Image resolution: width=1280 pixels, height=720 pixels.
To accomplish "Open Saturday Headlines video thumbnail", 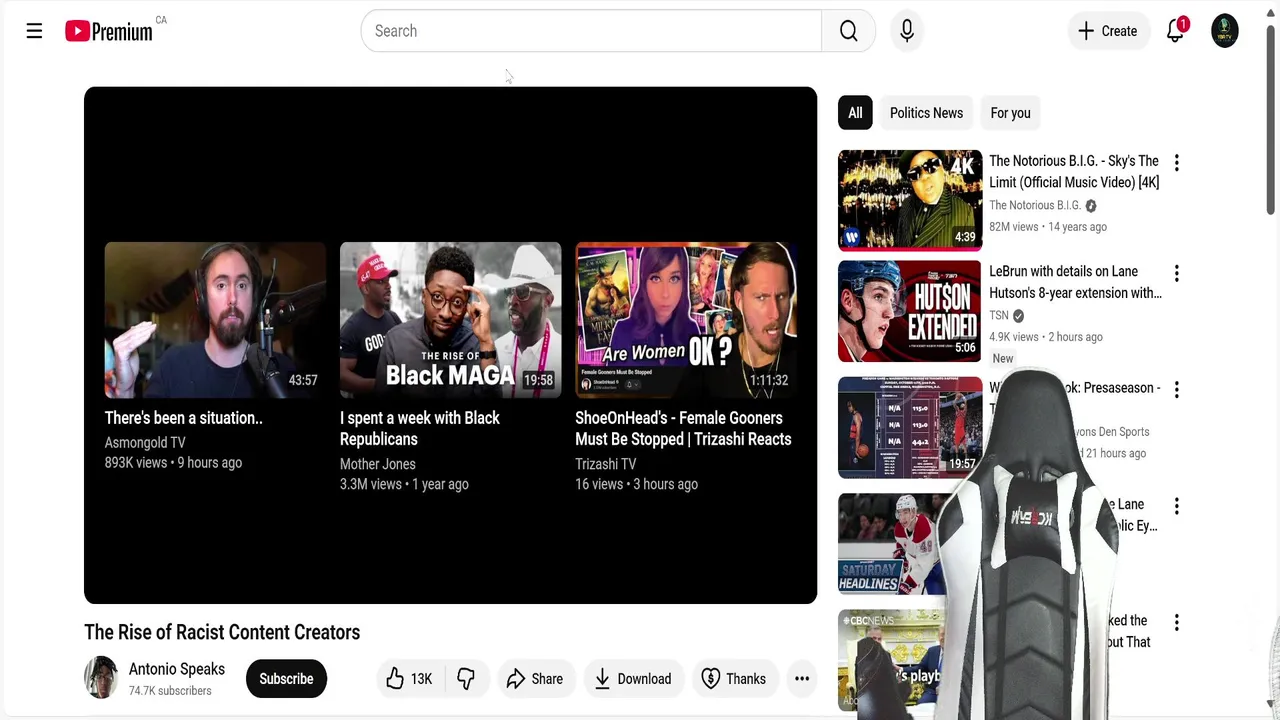I will click(x=890, y=544).
